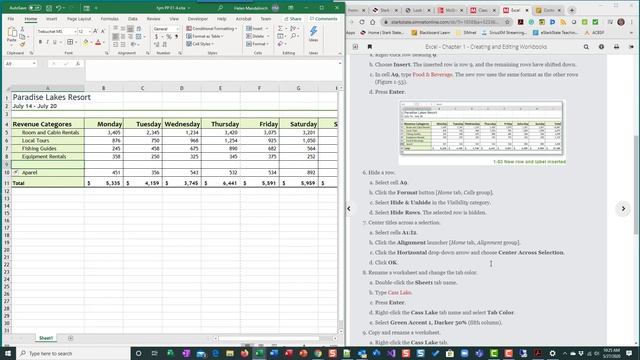Viewport: 640px width, 360px height.
Task: Open the Font dialog launcher
Action: 107,53
